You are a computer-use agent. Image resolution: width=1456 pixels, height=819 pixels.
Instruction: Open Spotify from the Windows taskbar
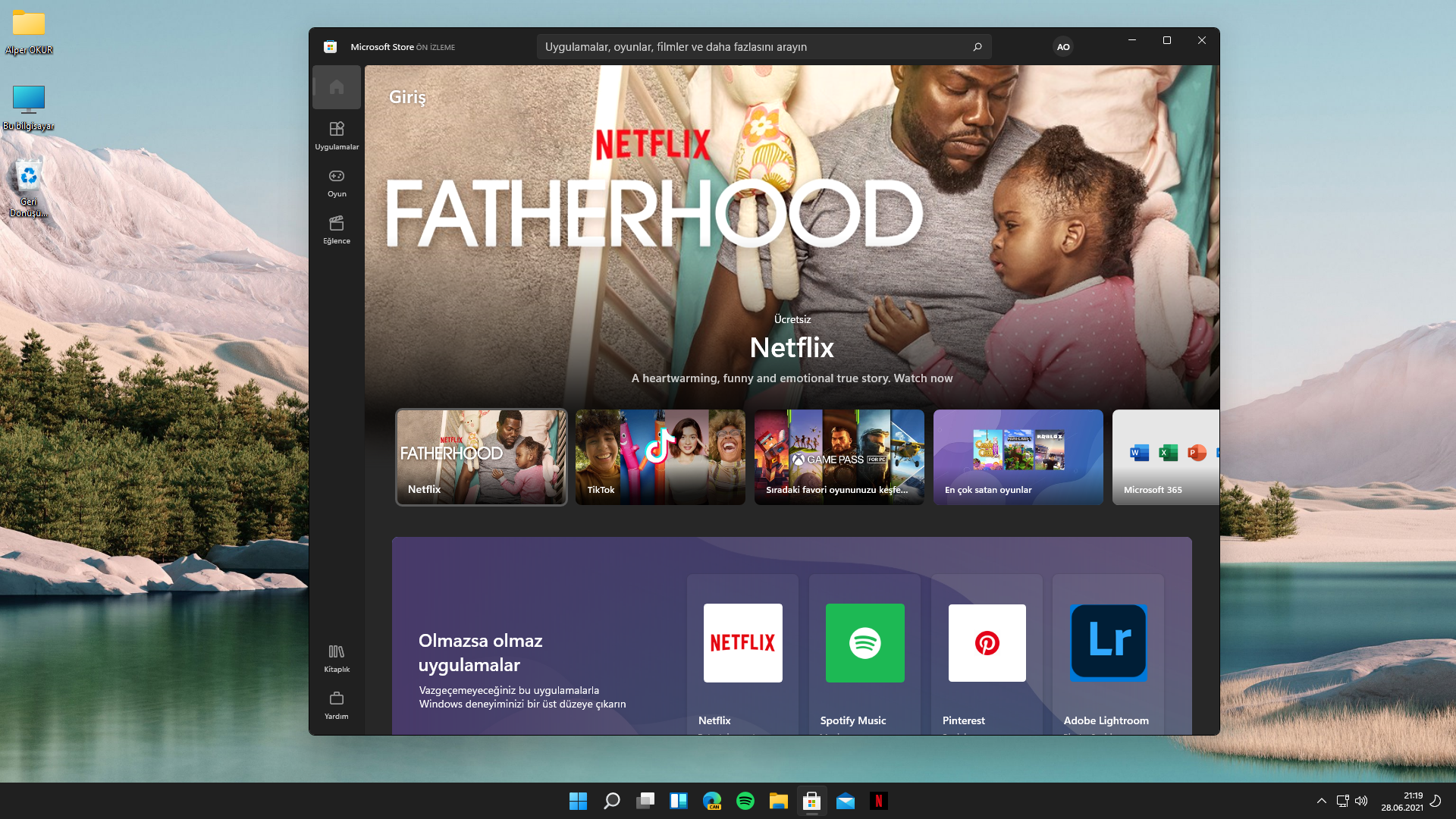745,801
